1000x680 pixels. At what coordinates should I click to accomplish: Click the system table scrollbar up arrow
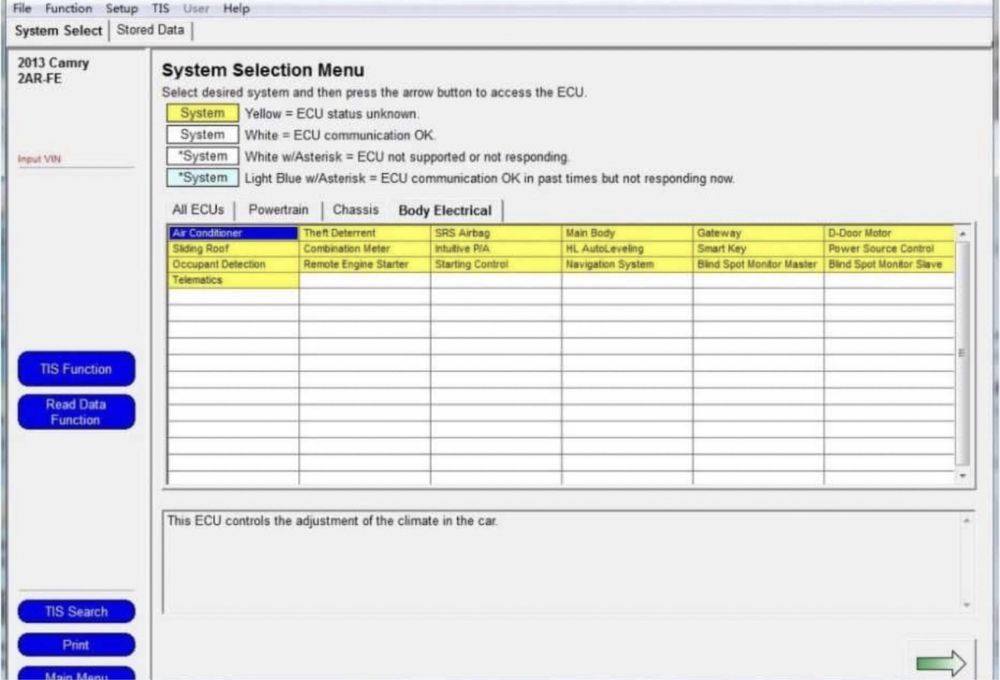(x=962, y=234)
